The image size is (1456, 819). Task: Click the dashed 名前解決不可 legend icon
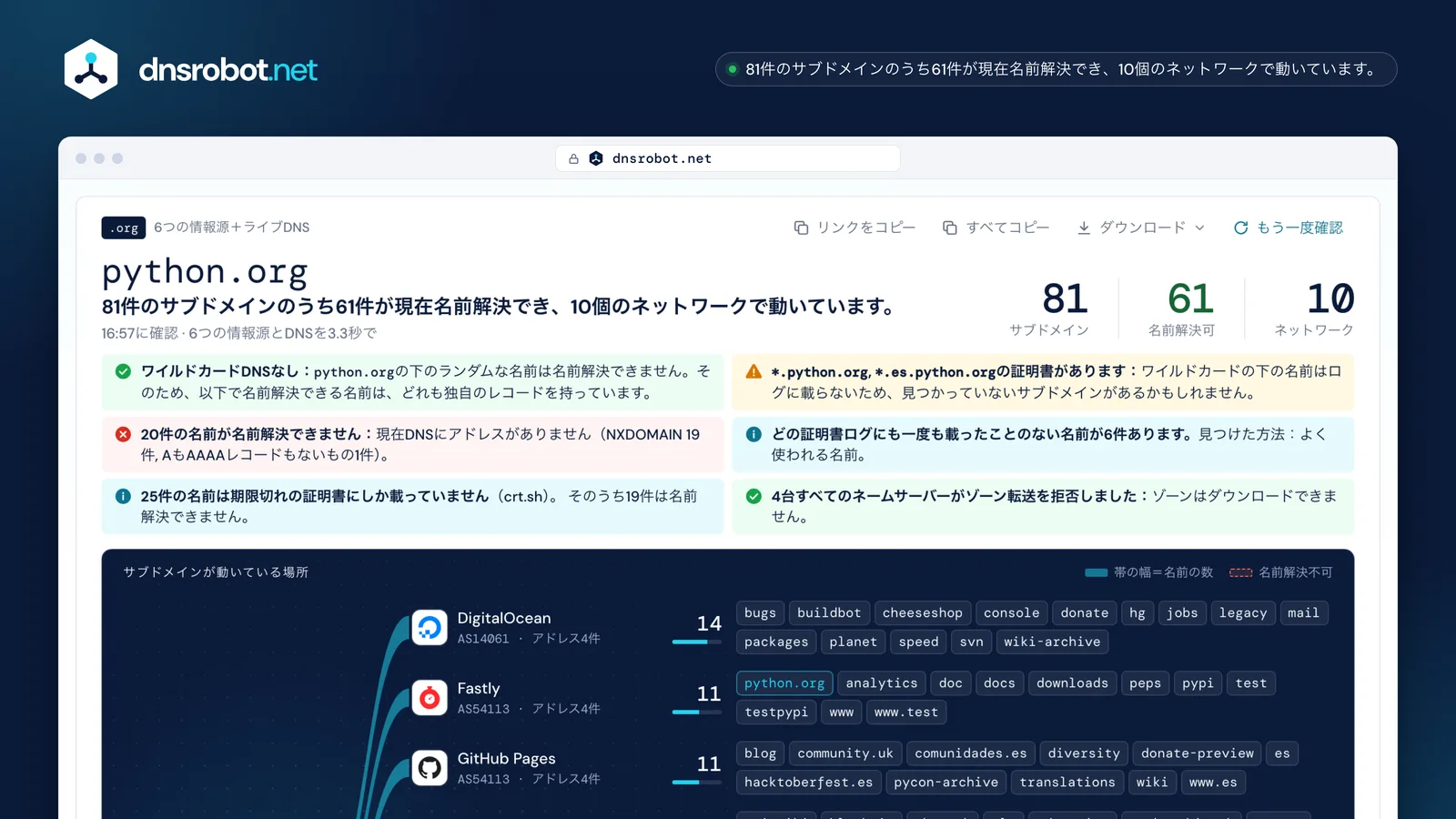pyautogui.click(x=1240, y=572)
